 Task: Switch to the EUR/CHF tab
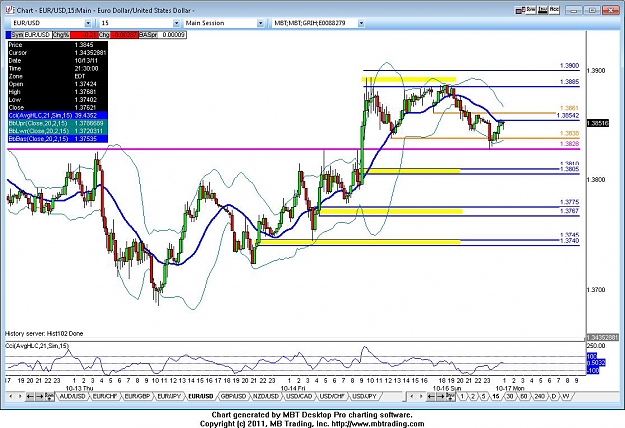[x=105, y=397]
